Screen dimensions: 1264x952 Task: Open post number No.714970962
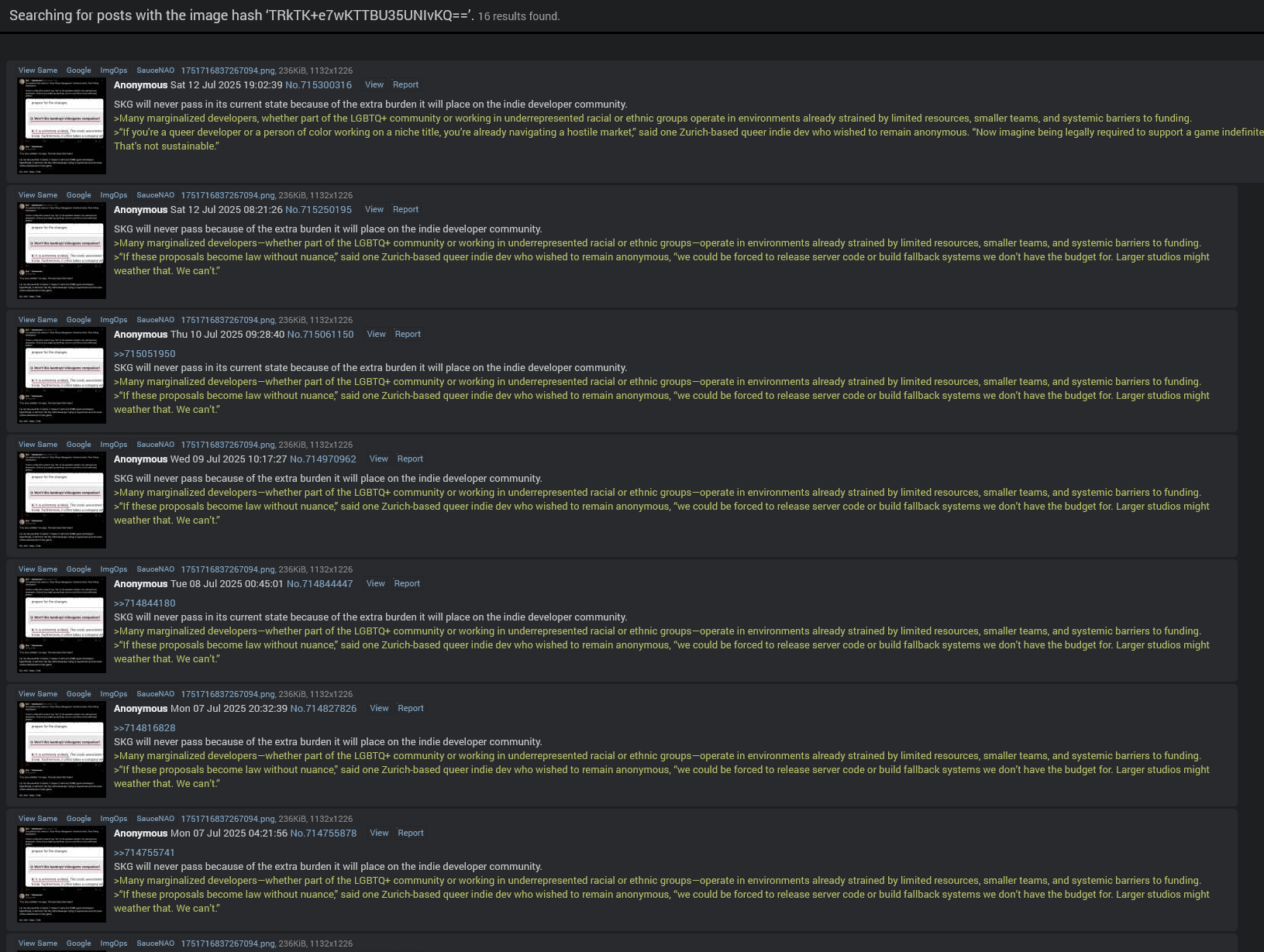pyautogui.click(x=323, y=459)
